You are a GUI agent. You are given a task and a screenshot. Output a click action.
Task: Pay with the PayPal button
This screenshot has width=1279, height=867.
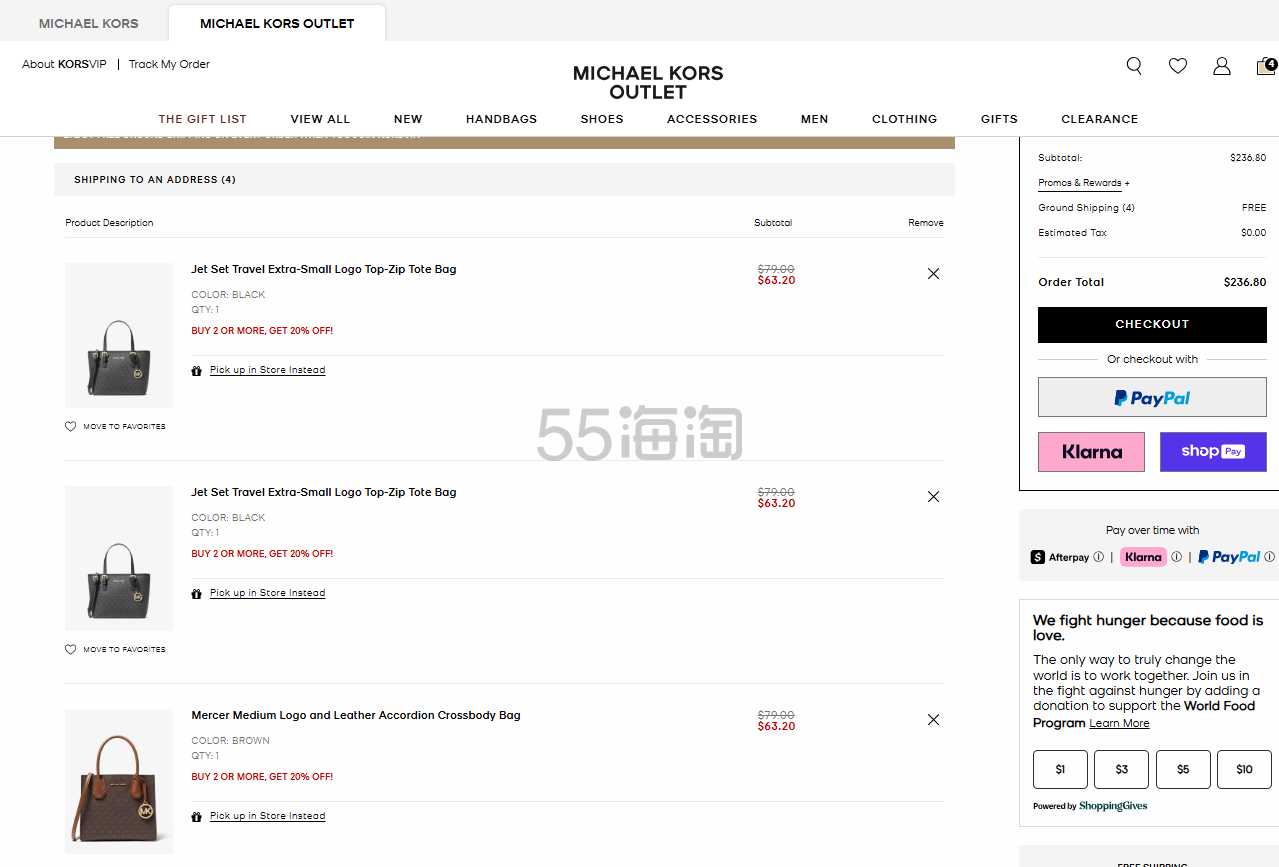click(1152, 398)
